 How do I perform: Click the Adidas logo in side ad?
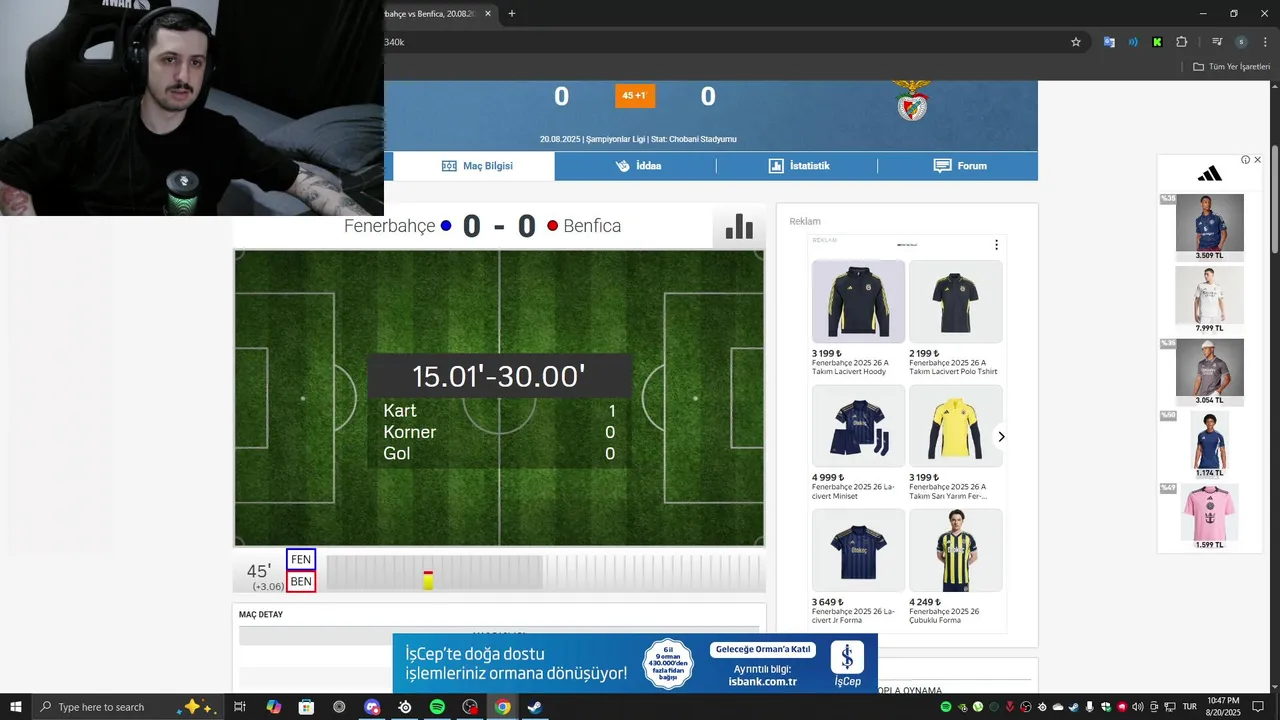(x=1209, y=174)
